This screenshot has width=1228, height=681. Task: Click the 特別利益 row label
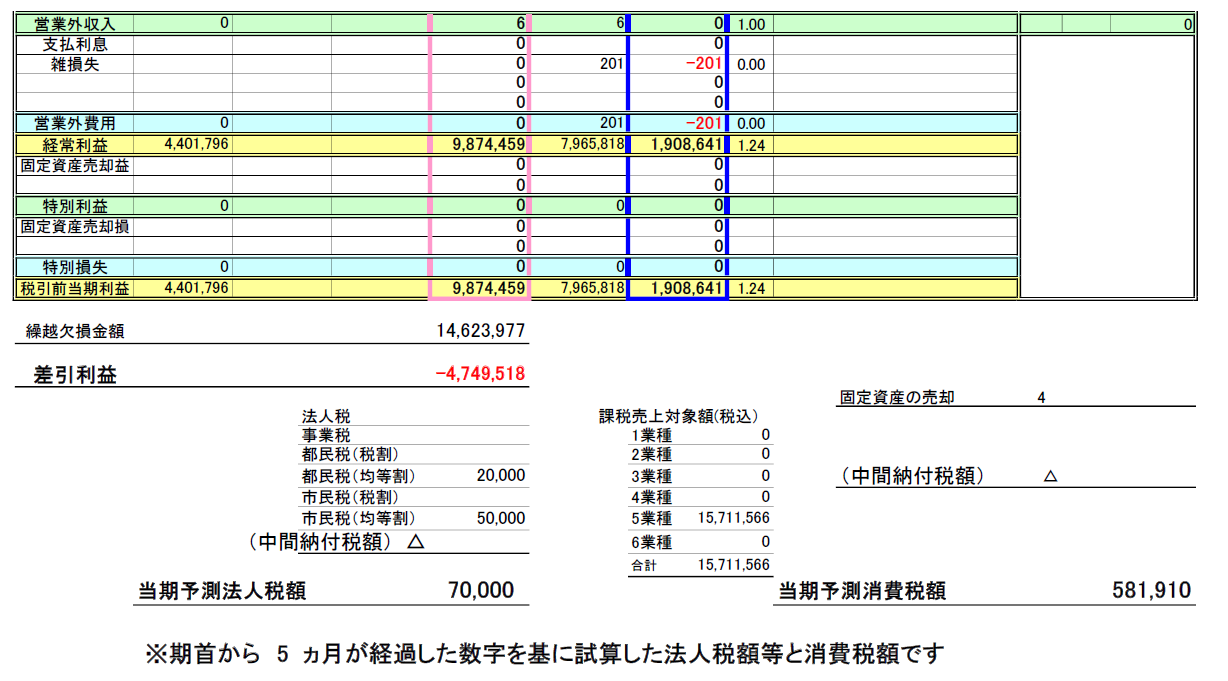[74, 206]
